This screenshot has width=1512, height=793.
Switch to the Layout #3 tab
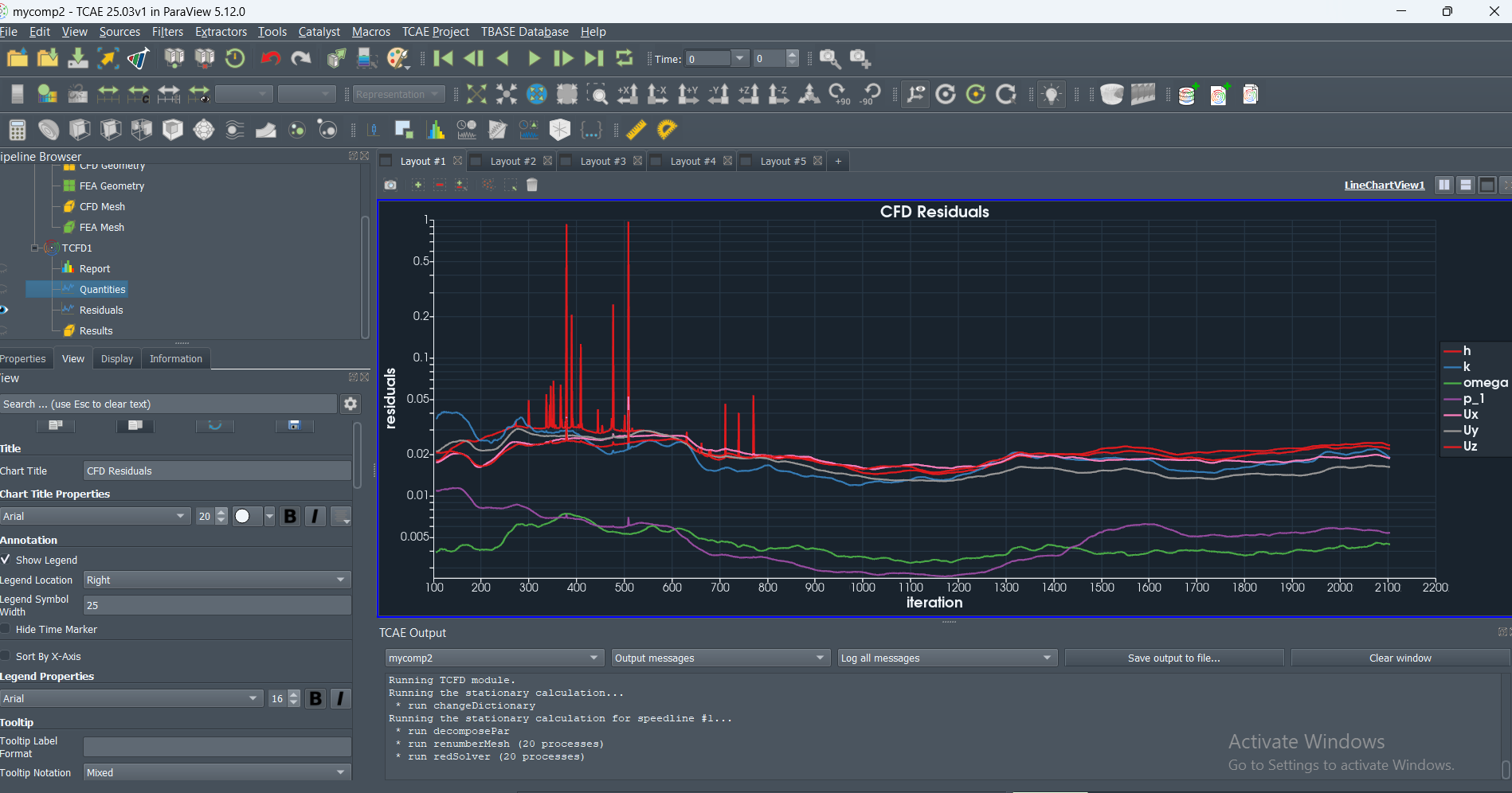pyautogui.click(x=602, y=161)
